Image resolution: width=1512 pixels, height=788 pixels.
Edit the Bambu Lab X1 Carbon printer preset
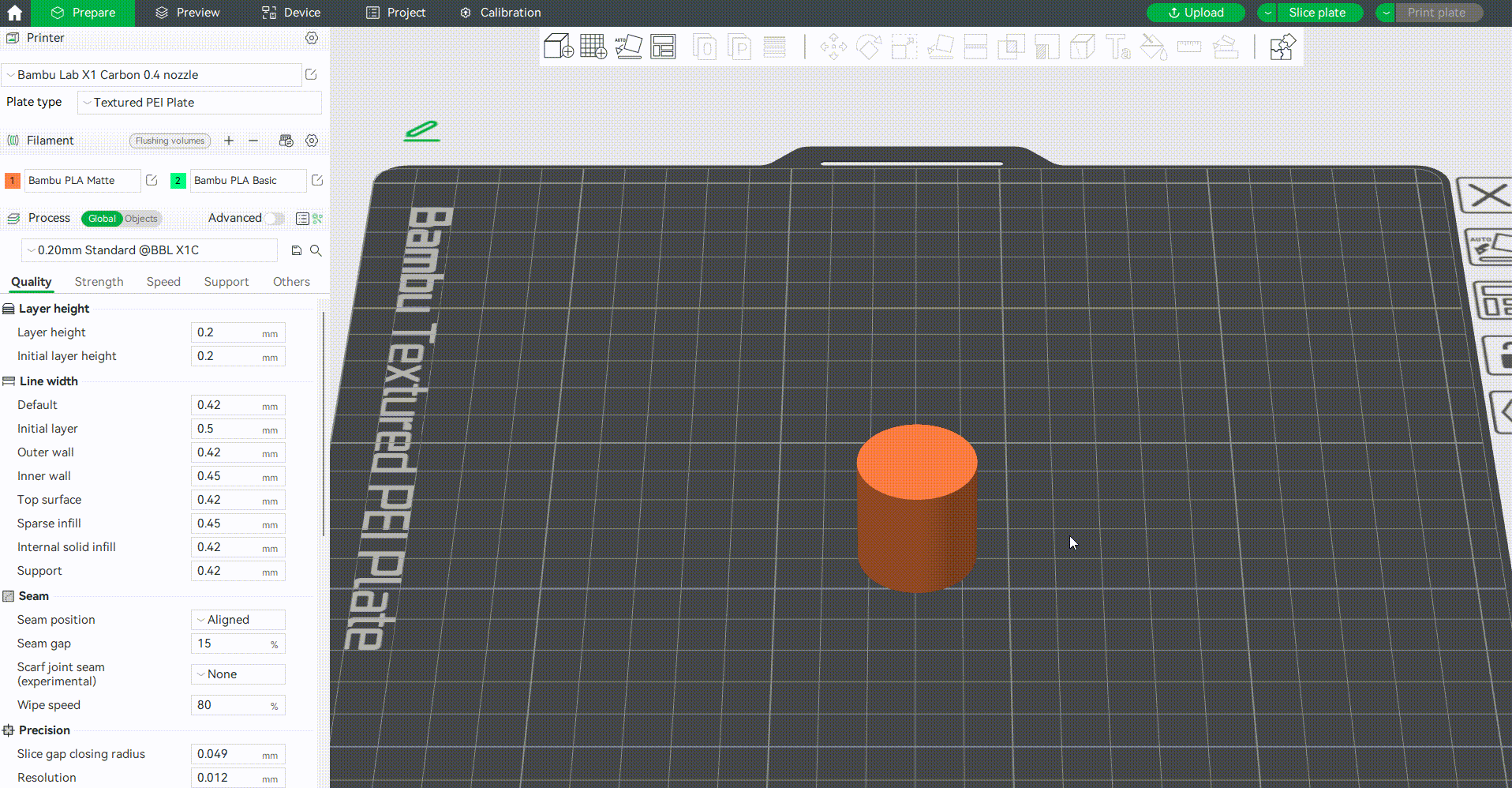[311, 74]
